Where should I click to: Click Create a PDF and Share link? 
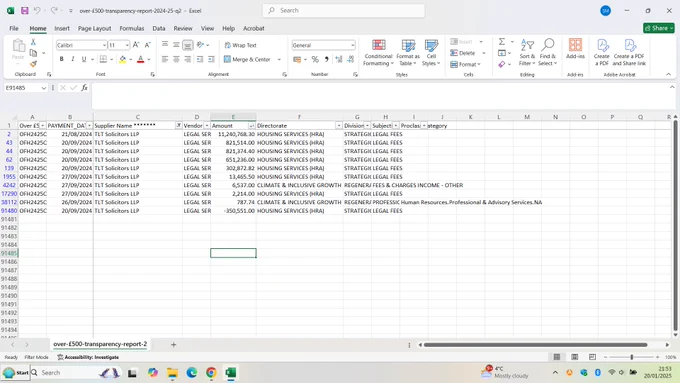point(629,52)
